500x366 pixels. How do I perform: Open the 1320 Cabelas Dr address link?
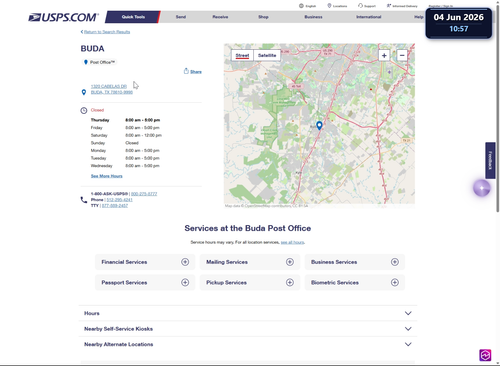pyautogui.click(x=112, y=89)
